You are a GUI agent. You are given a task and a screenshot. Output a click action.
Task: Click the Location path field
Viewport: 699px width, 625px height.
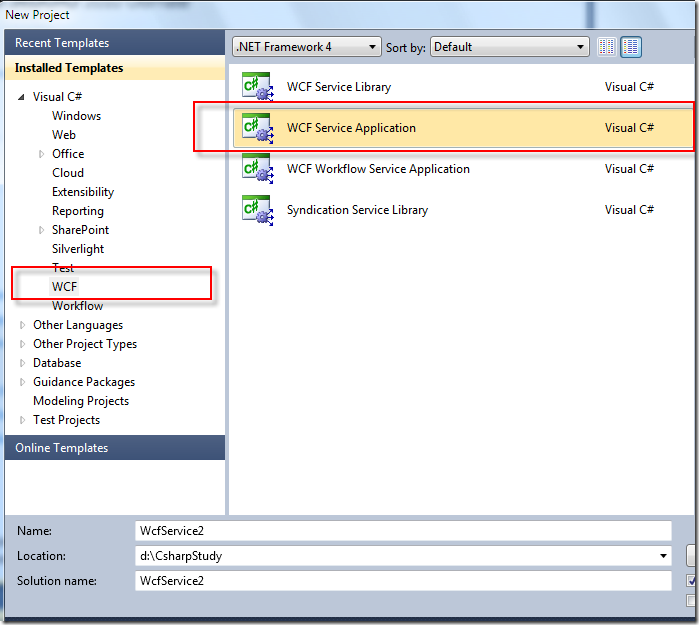click(403, 556)
